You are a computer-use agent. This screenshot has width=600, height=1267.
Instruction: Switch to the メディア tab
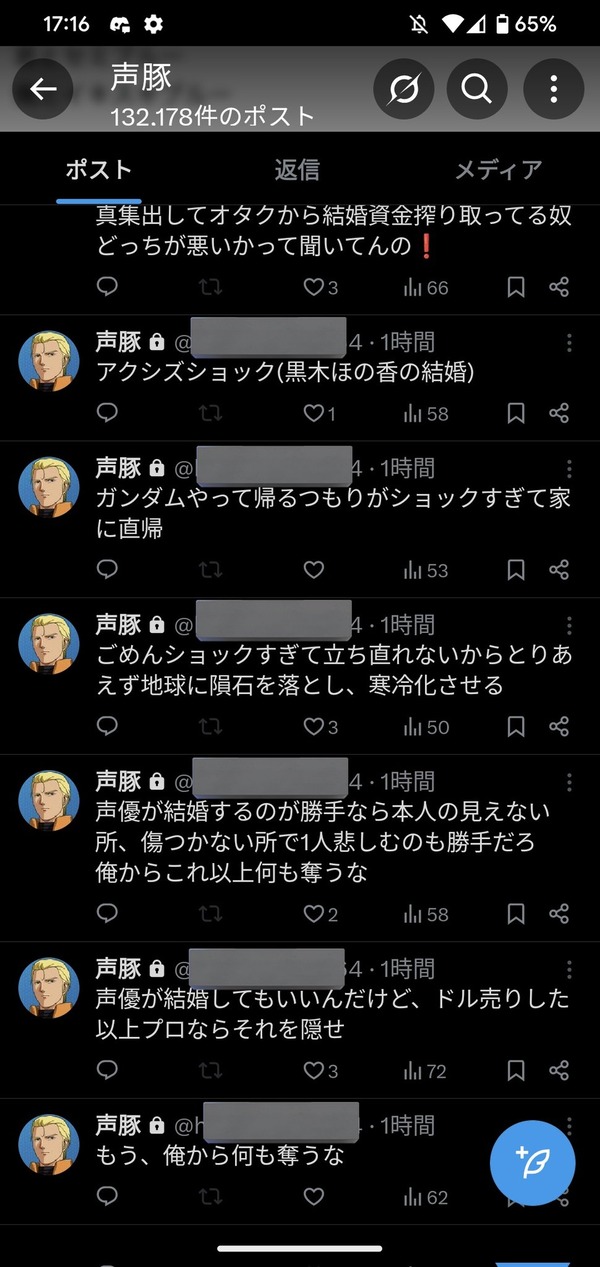click(498, 170)
